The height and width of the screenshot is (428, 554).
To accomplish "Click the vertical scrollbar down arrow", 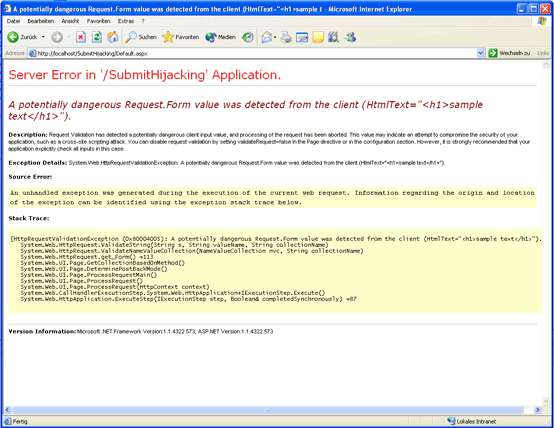I will [x=546, y=402].
